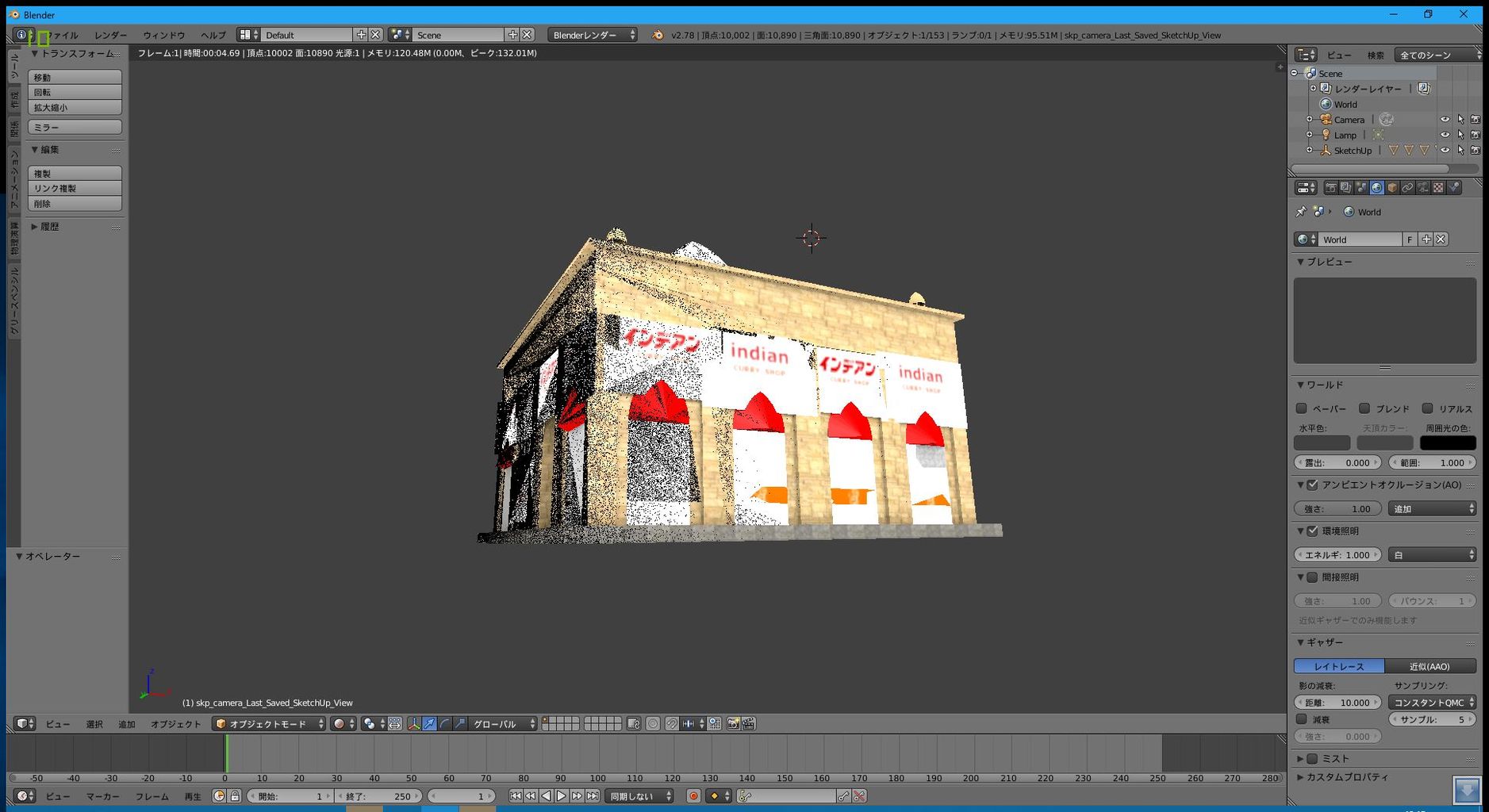Toggle the 3D manipulator widget icon
The image size is (1489, 812).
pyautogui.click(x=414, y=724)
